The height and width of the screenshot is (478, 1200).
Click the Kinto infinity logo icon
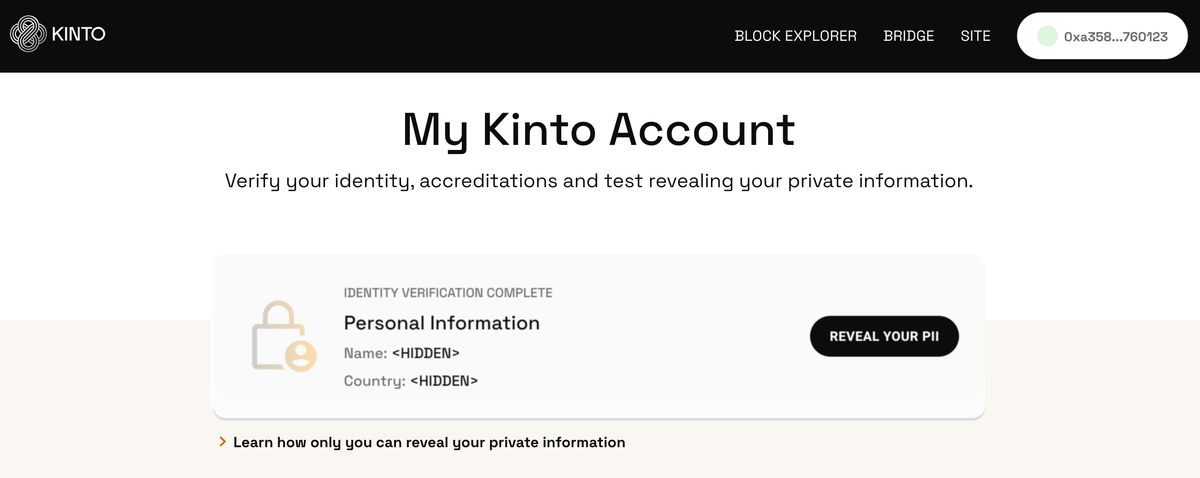coord(27,35)
